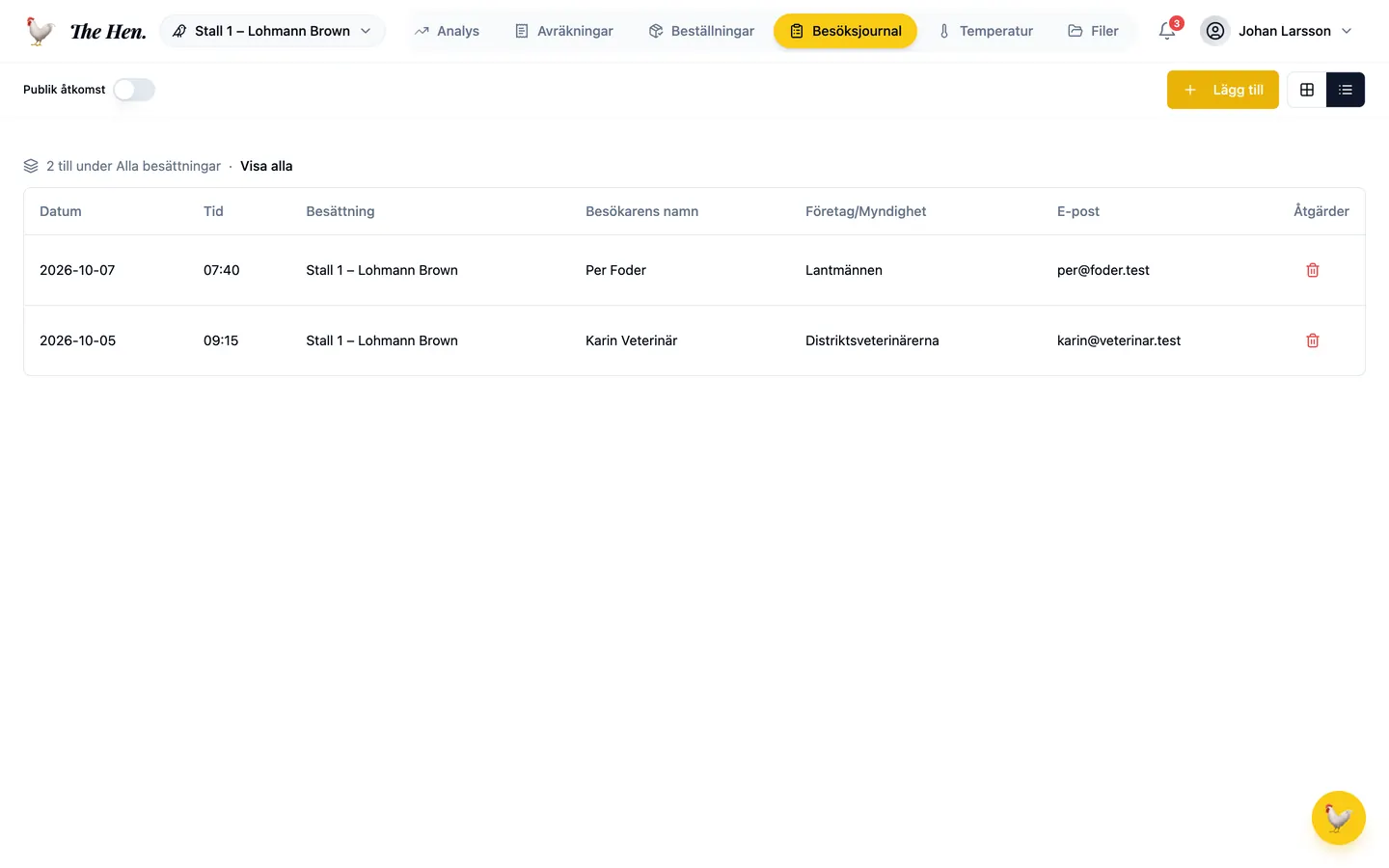Click the Per Foder name cell
The width and height of the screenshot is (1389, 868).
615,270
